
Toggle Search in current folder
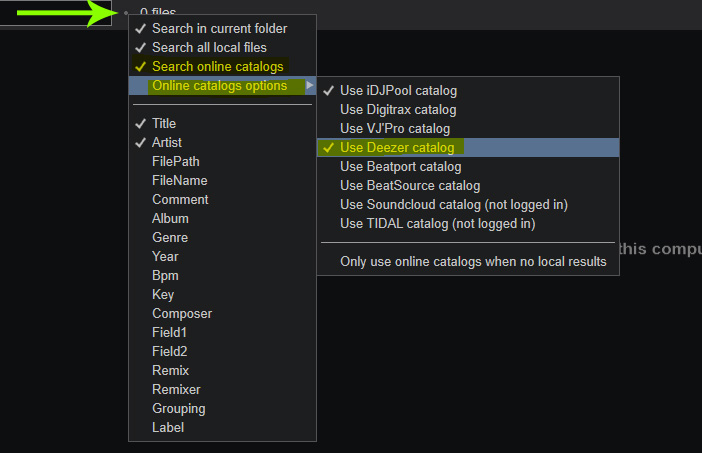222,28
